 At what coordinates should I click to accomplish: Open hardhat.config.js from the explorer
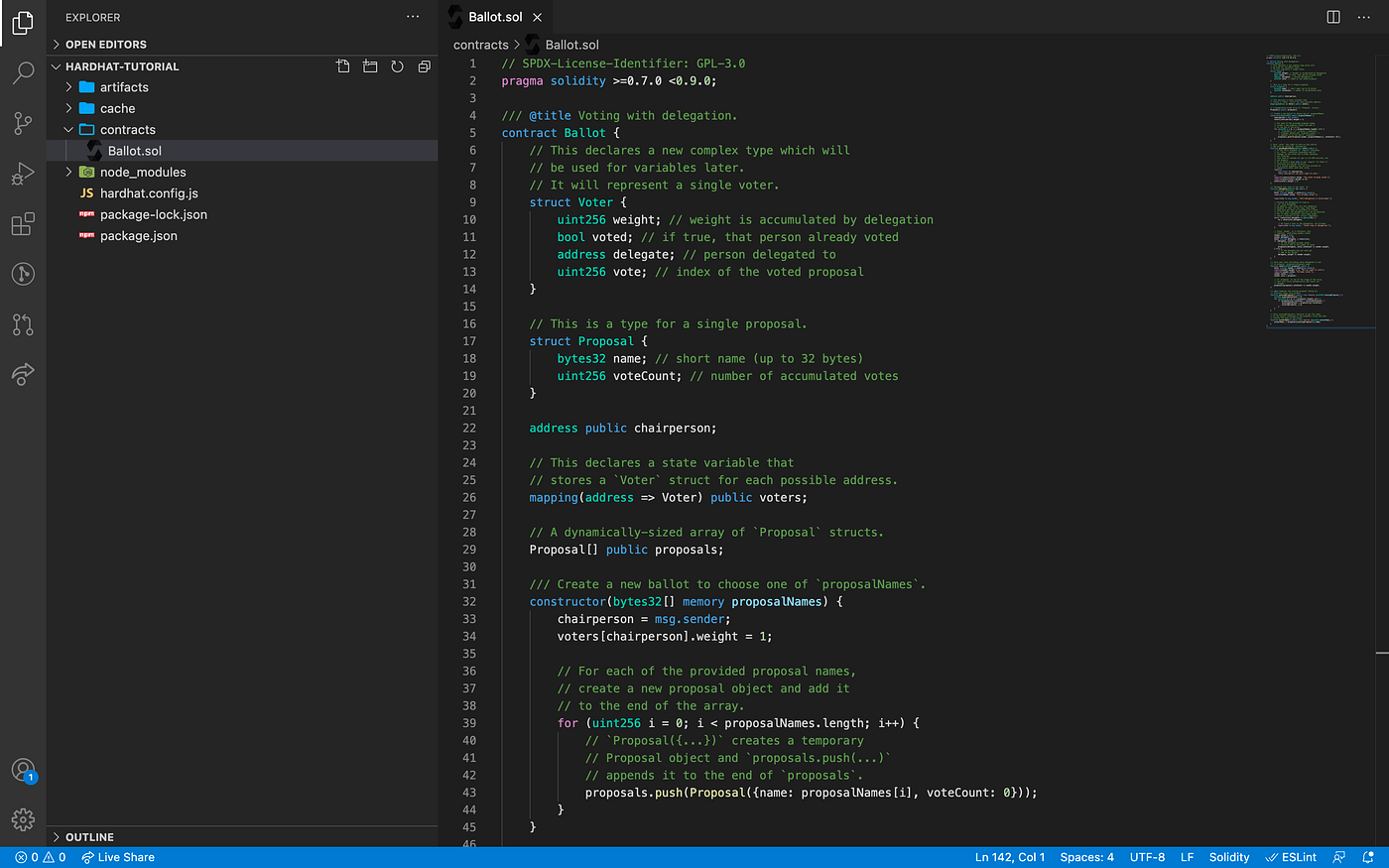click(x=149, y=193)
